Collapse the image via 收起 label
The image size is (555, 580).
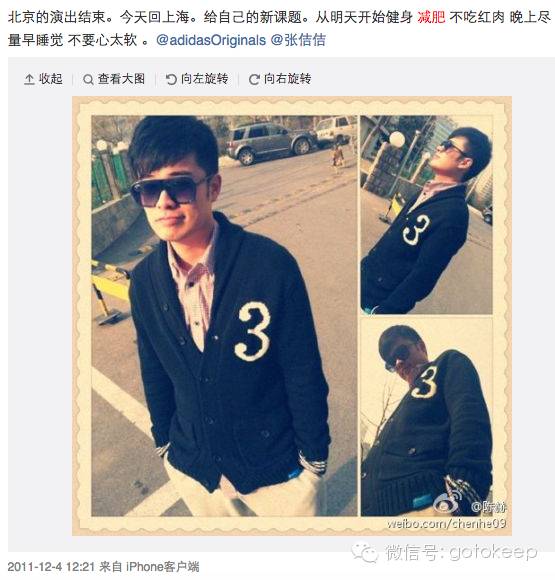[51, 79]
